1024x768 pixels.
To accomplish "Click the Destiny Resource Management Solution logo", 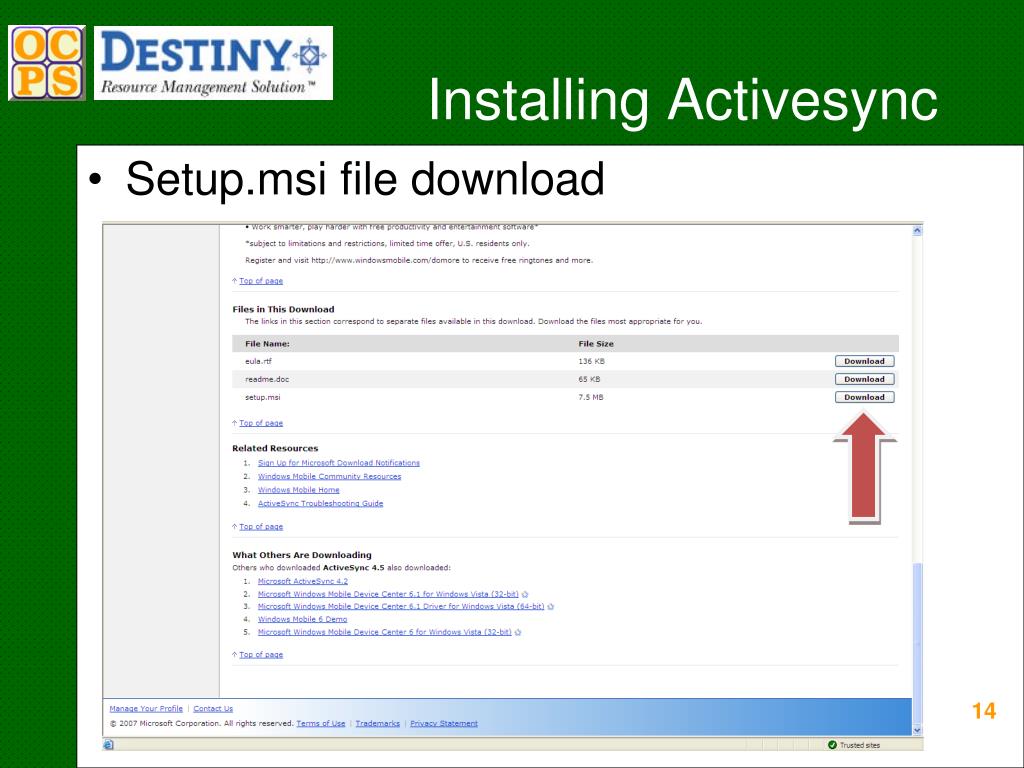I will (x=214, y=63).
